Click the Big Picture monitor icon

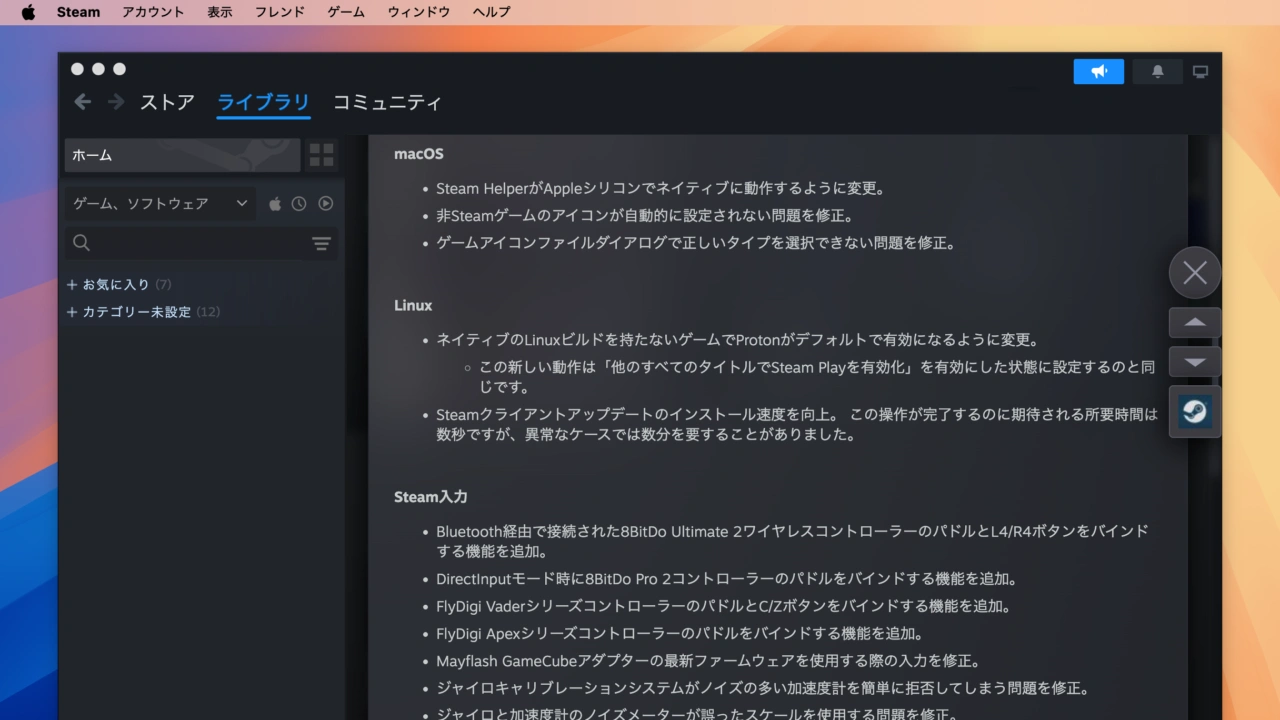click(x=1200, y=72)
